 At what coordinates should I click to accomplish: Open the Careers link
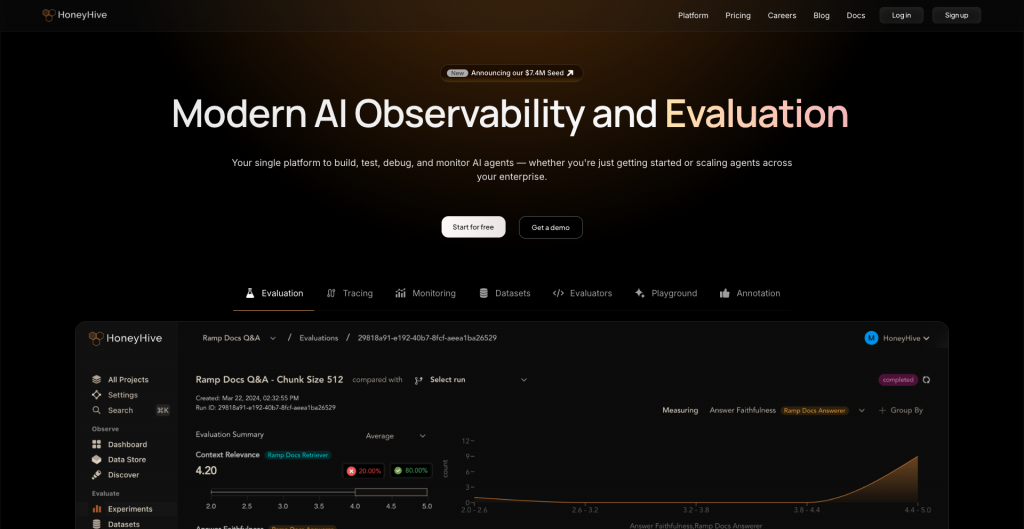click(x=782, y=15)
